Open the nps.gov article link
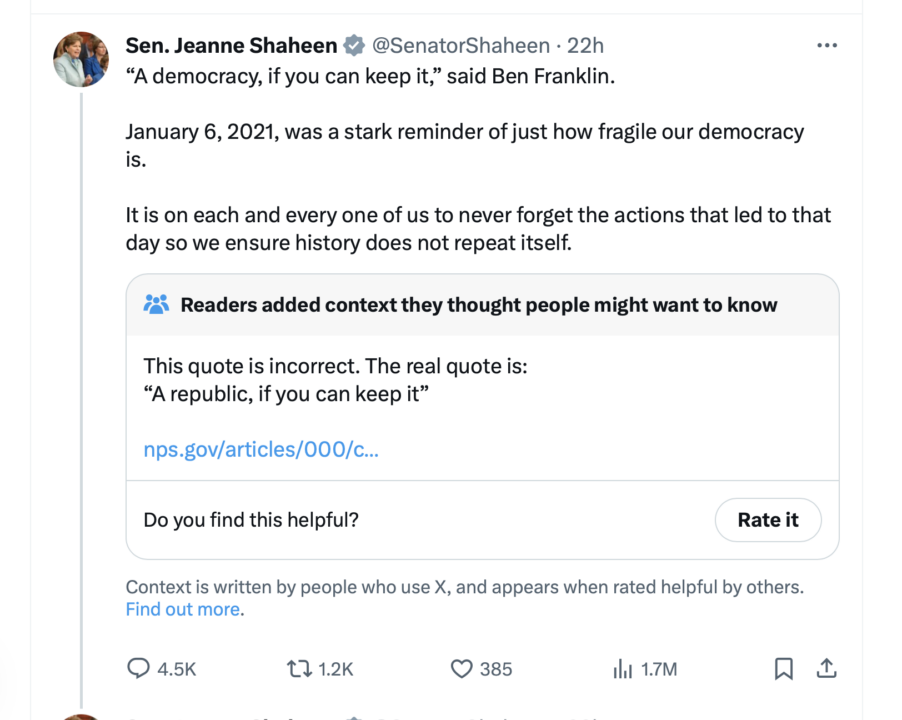Image resolution: width=902 pixels, height=720 pixels. (x=261, y=449)
